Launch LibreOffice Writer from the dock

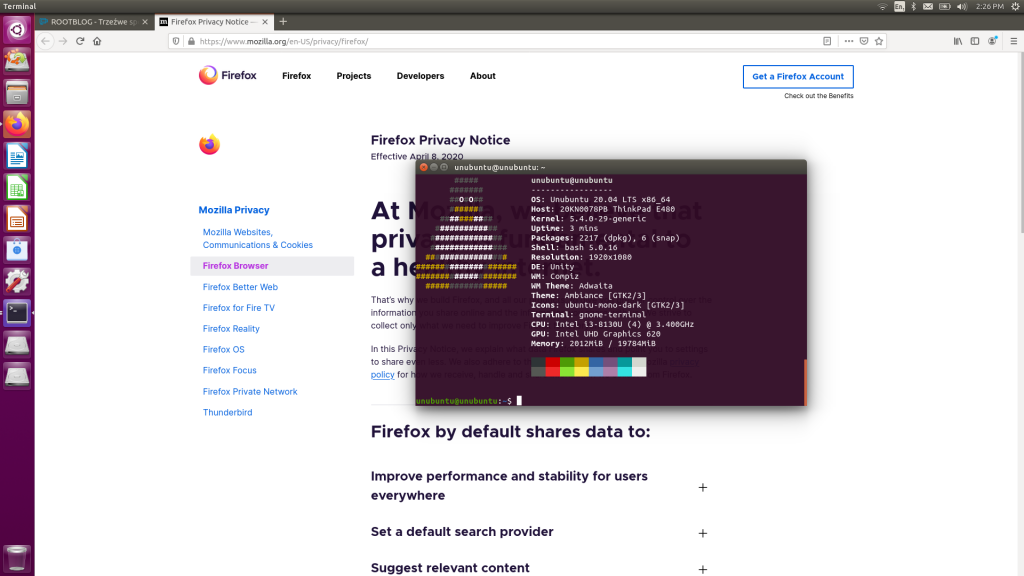16,155
